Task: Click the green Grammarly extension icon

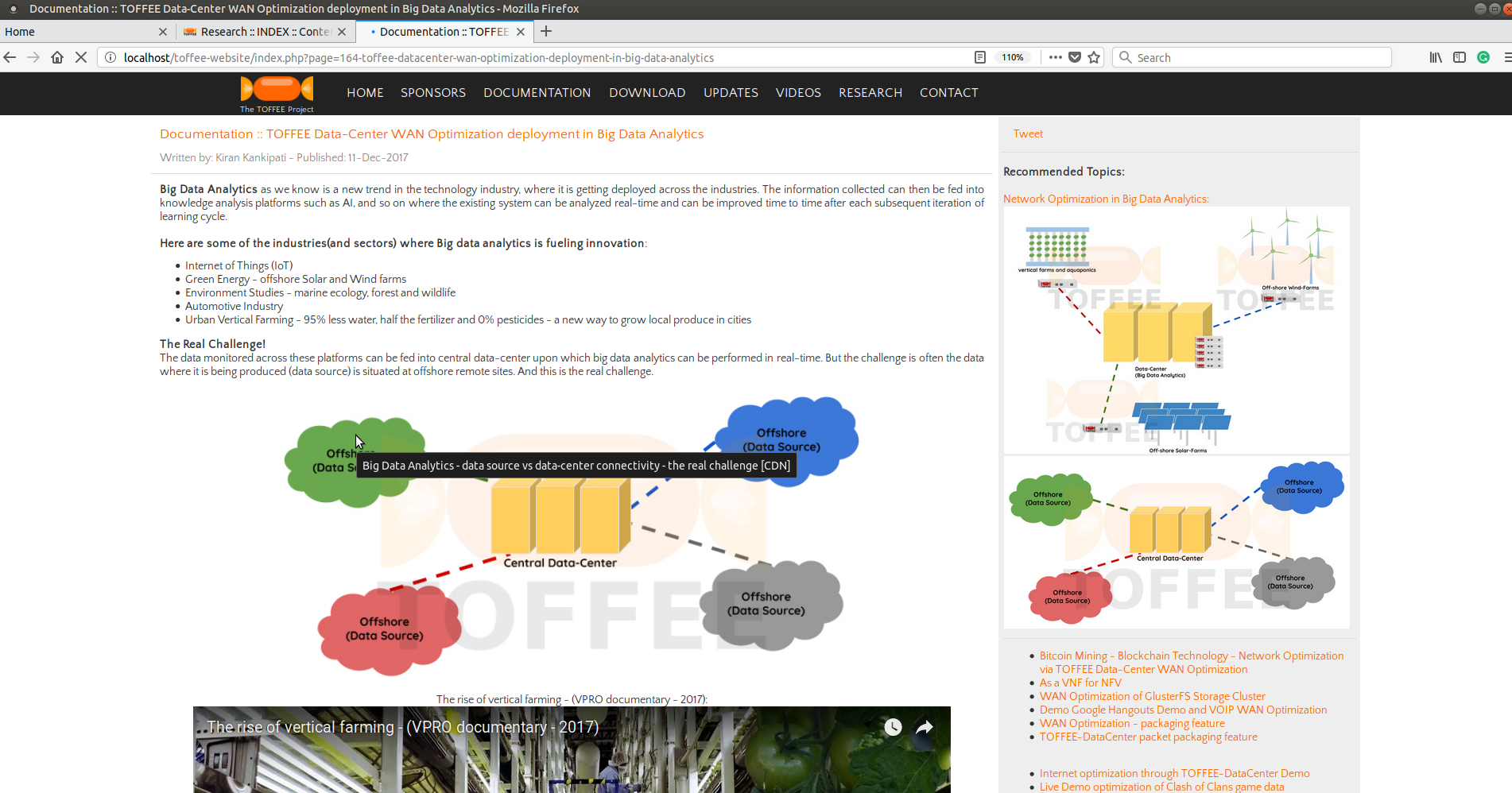Action: point(1483,57)
